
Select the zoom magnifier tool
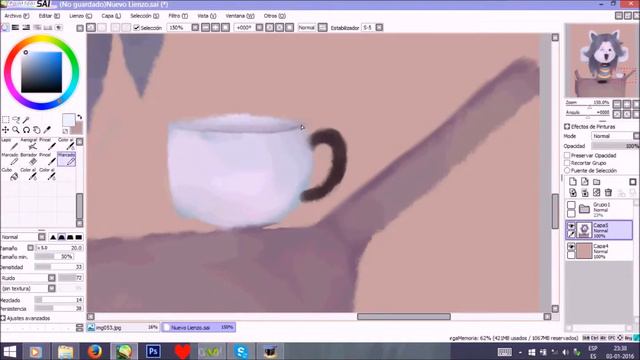[x=16, y=130]
